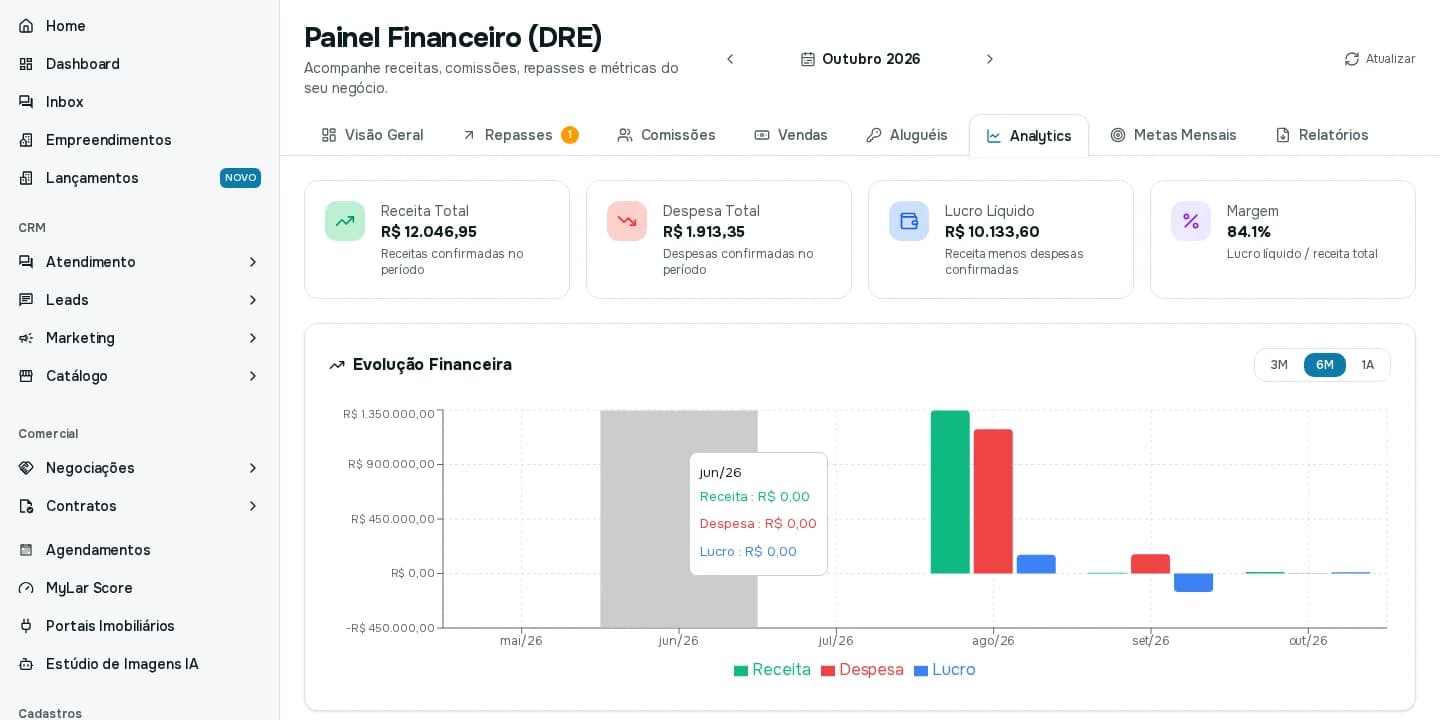Viewport: 1440px width, 720px height.
Task: Open the Relatórios tab
Action: [1321, 135]
